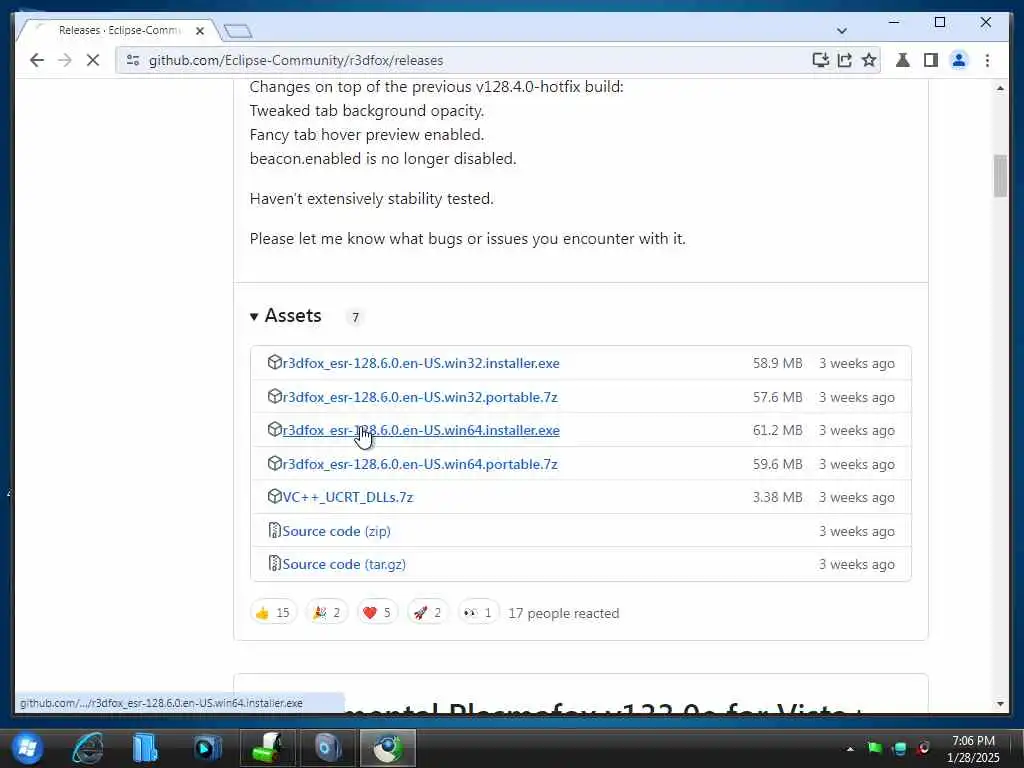This screenshot has width=1024, height=768.
Task: Click the vertical scrollbar thumb
Action: [1000, 176]
